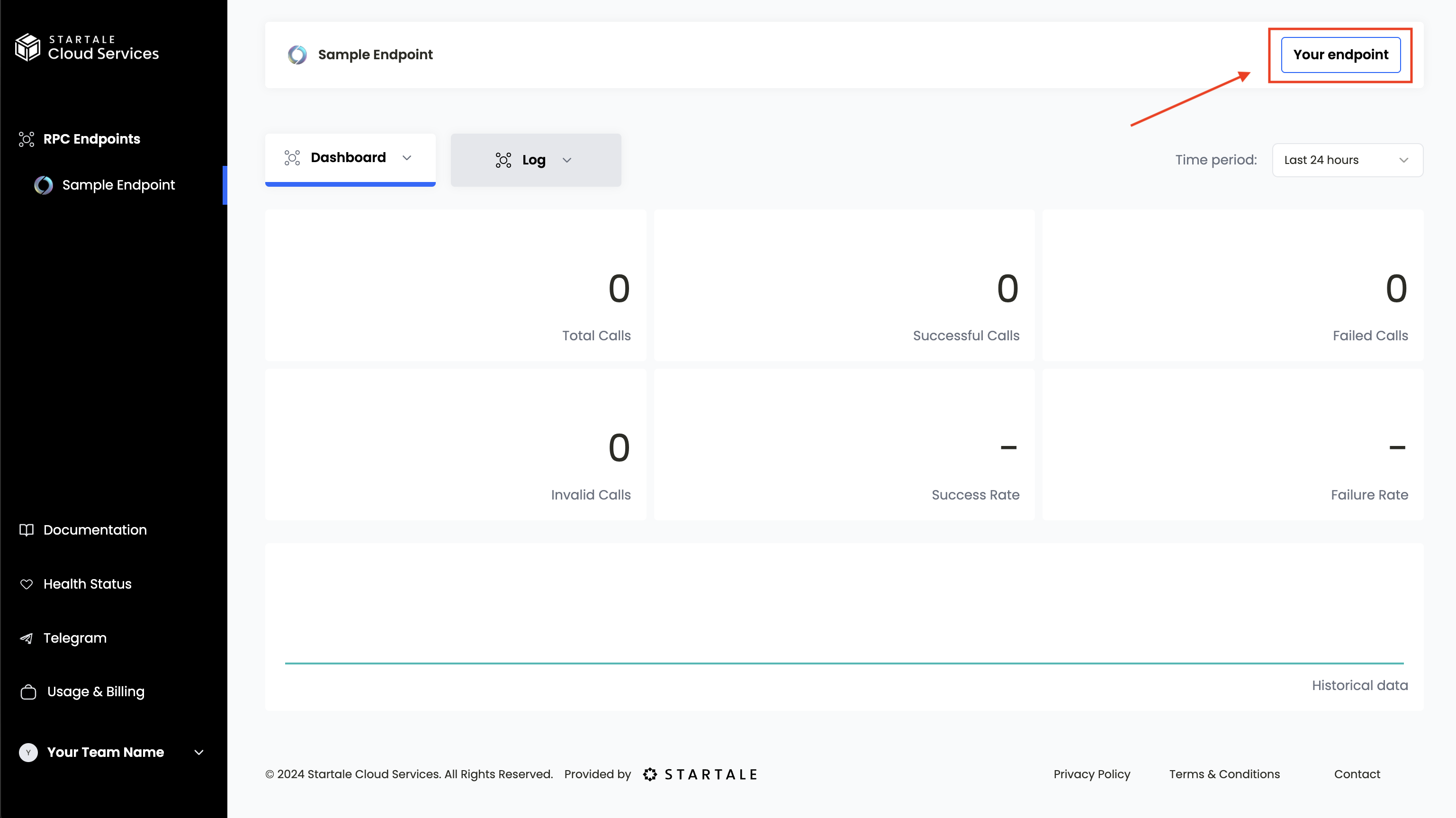
Task: Click the Sample Endpoint ring icon in sidebar
Action: (44, 185)
